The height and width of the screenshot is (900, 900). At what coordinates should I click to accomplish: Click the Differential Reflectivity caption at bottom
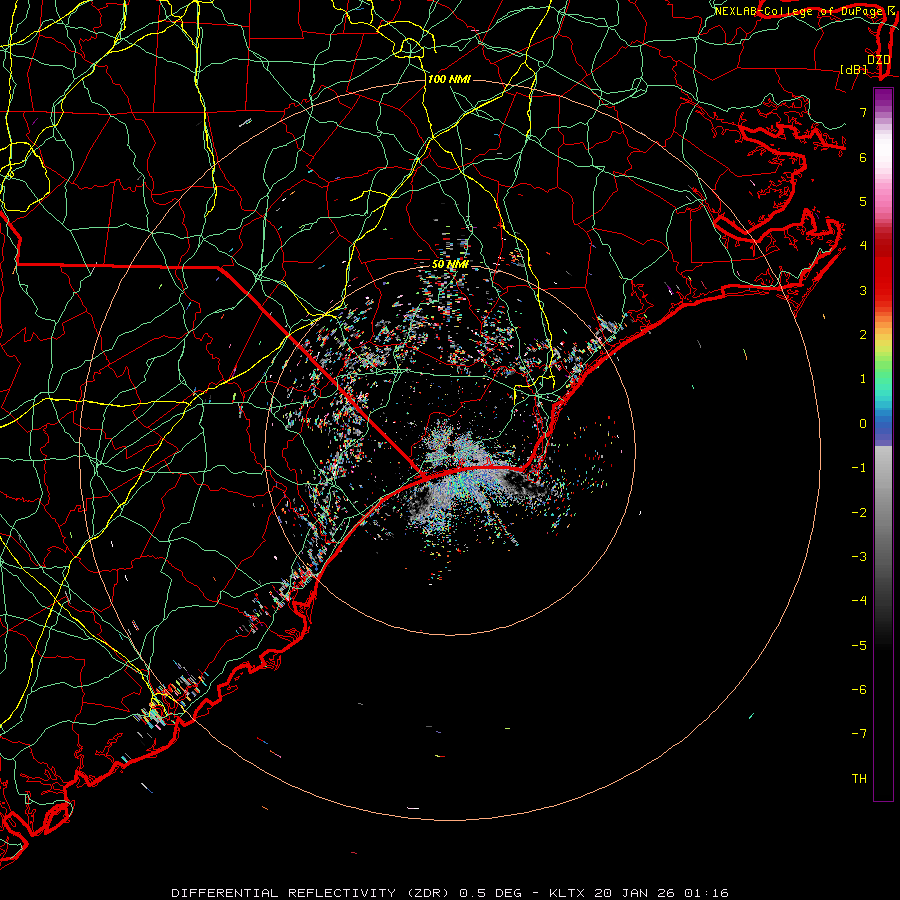coord(450,893)
